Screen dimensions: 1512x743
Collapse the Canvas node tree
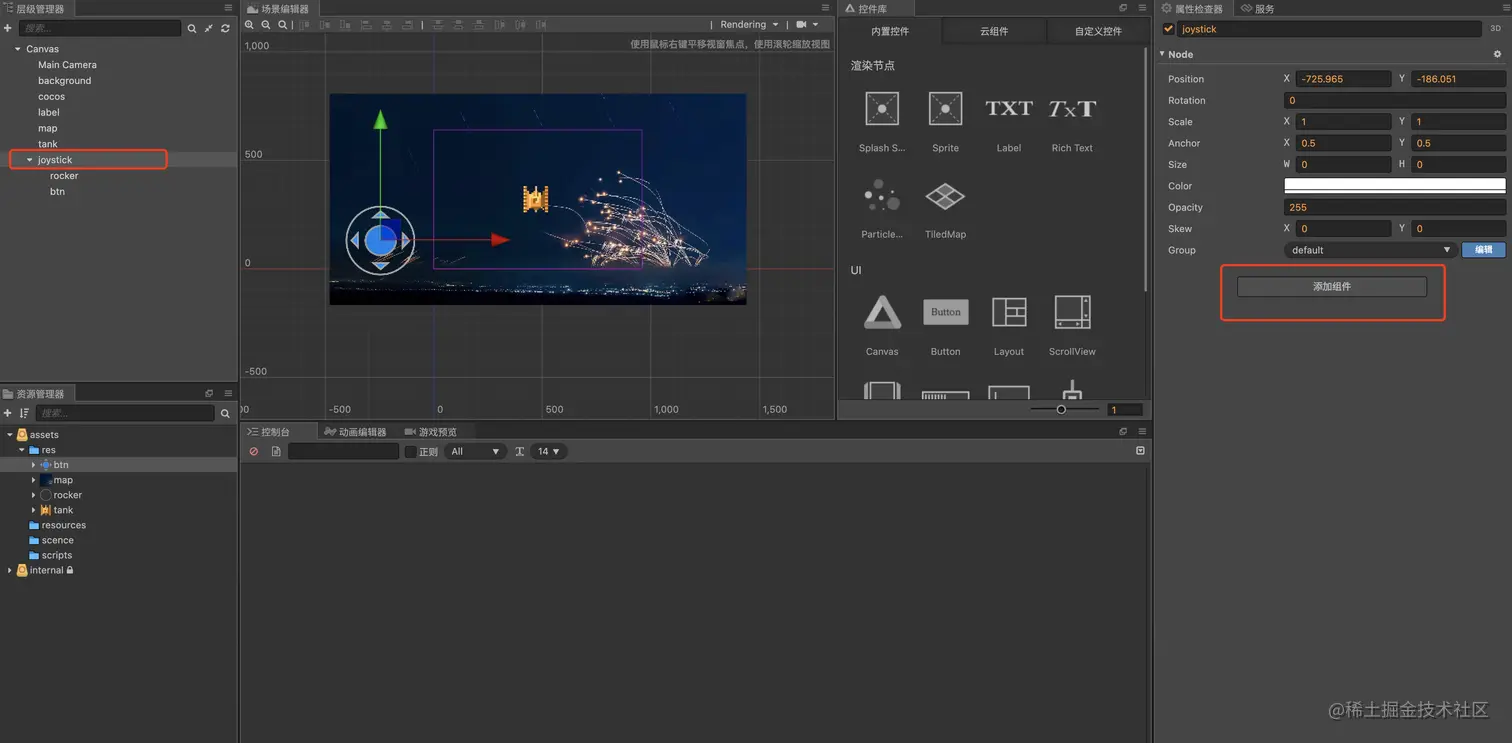point(18,49)
